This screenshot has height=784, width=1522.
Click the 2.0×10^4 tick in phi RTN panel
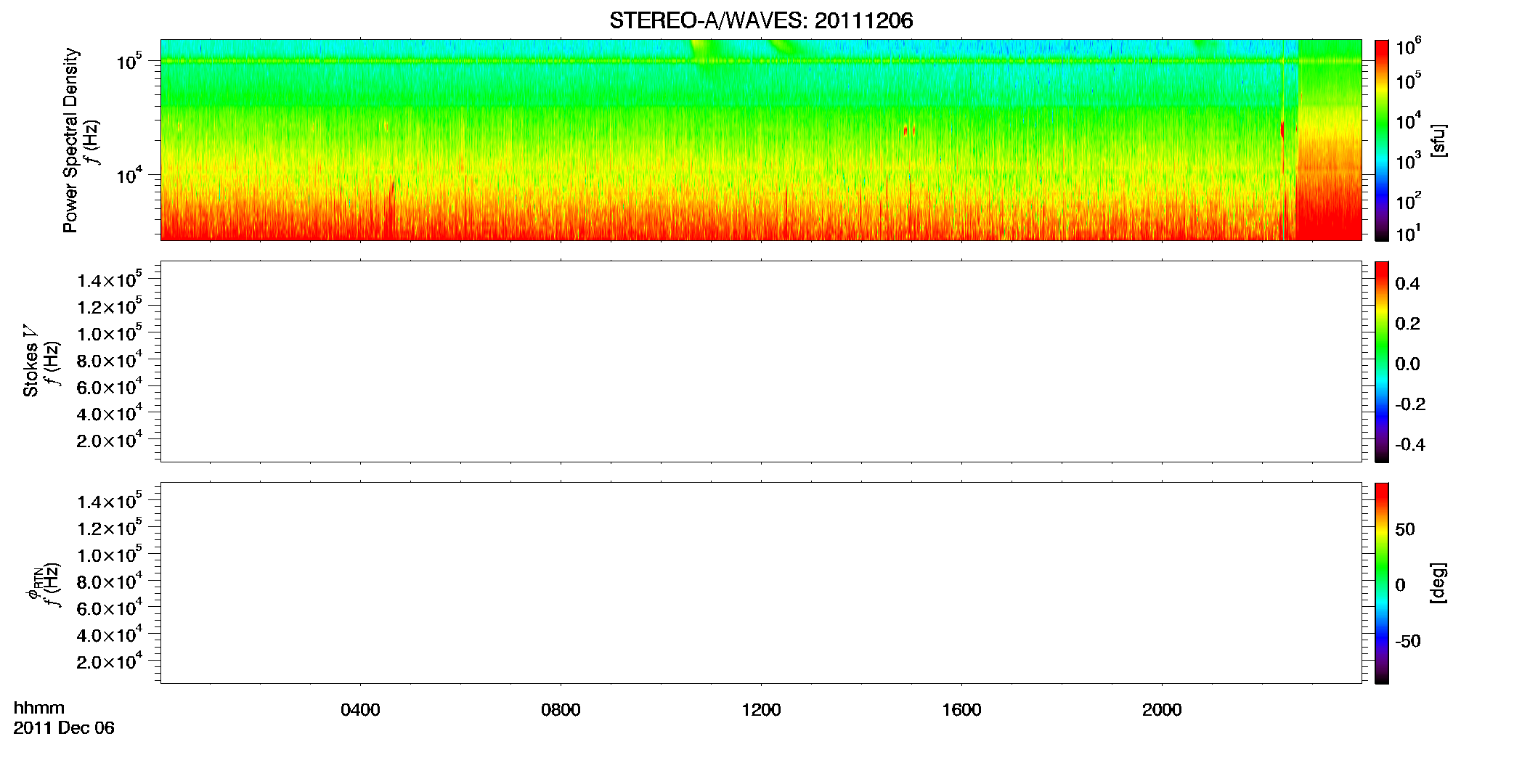[x=110, y=660]
